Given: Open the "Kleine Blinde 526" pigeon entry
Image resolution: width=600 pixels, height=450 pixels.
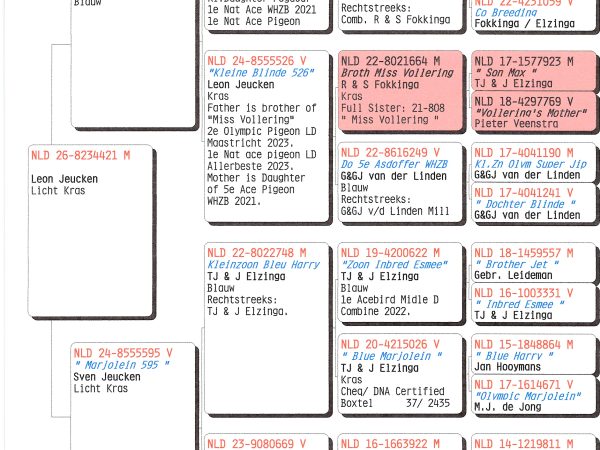Looking at the screenshot, I should click(x=267, y=136).
